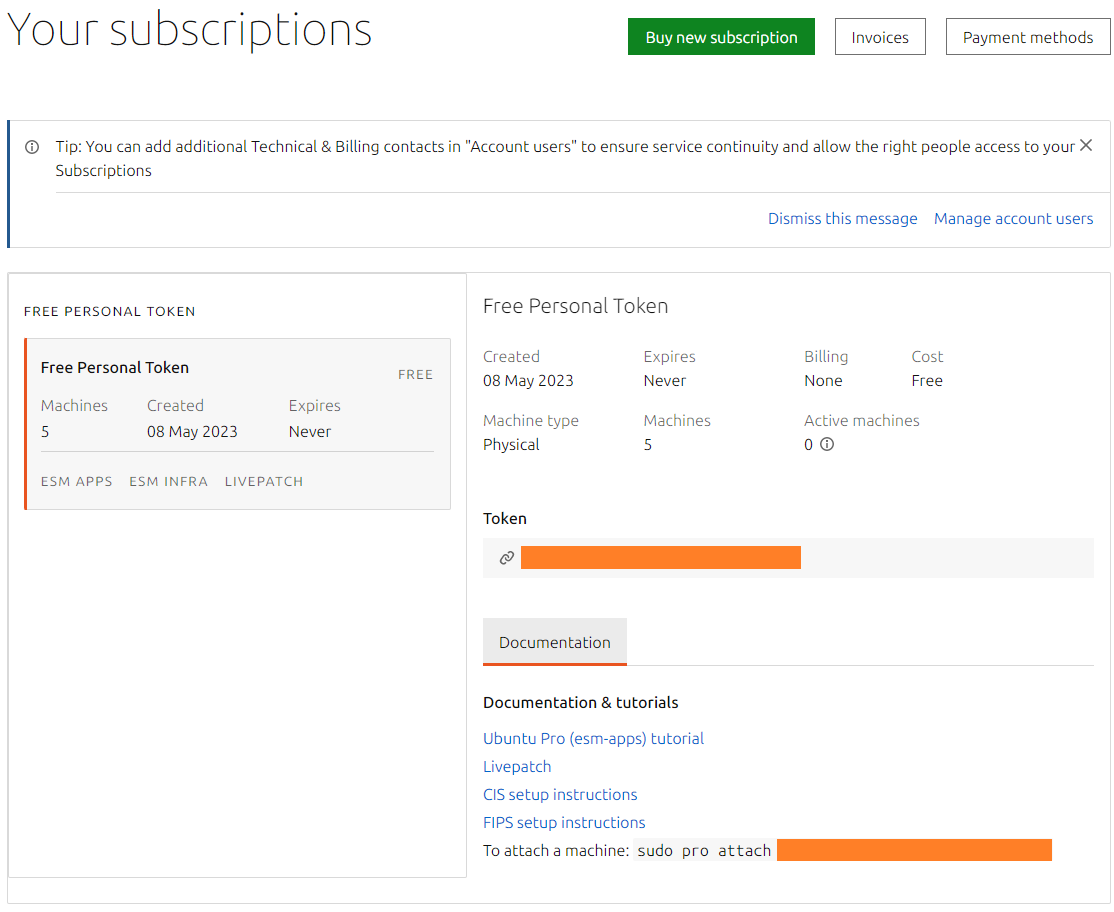The image size is (1114, 912).
Task: Click the FREE badge on token card
Action: [415, 374]
